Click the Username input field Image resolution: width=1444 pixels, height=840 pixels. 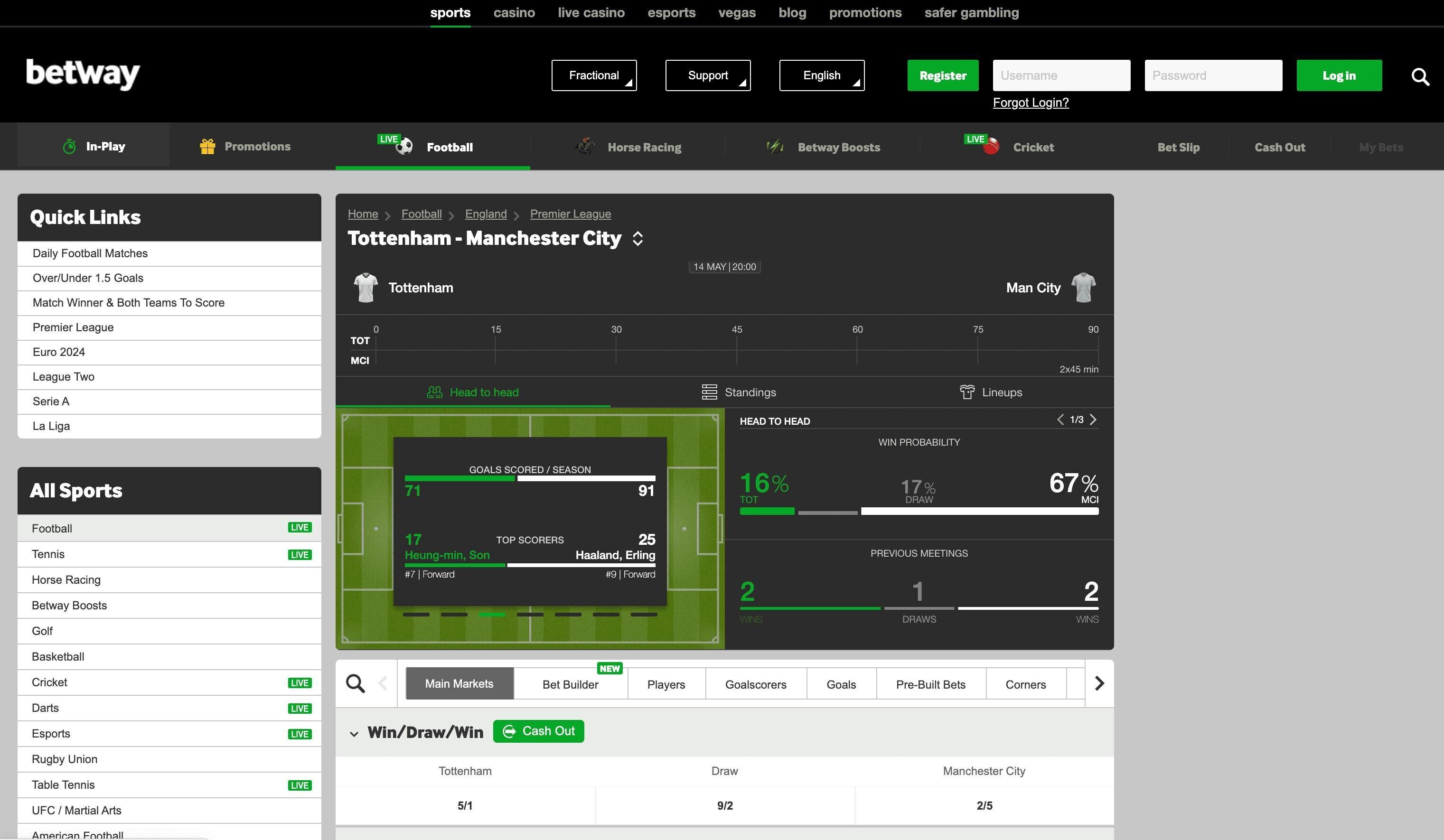pyautogui.click(x=1062, y=75)
